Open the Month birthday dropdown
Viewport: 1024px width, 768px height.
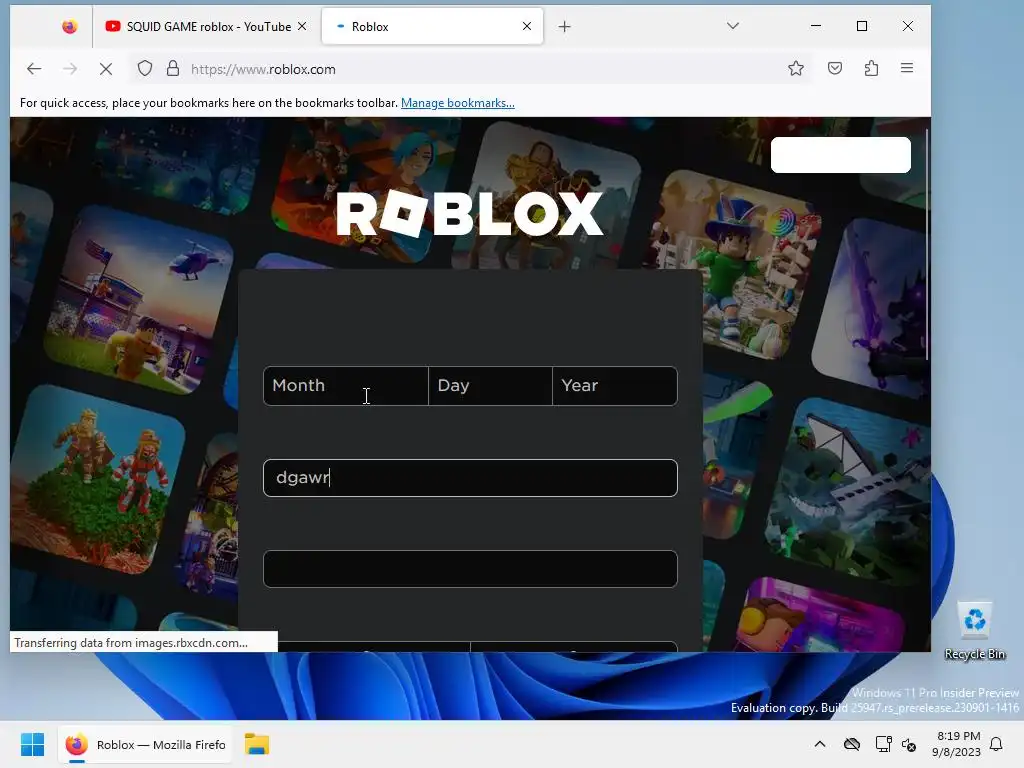click(345, 385)
